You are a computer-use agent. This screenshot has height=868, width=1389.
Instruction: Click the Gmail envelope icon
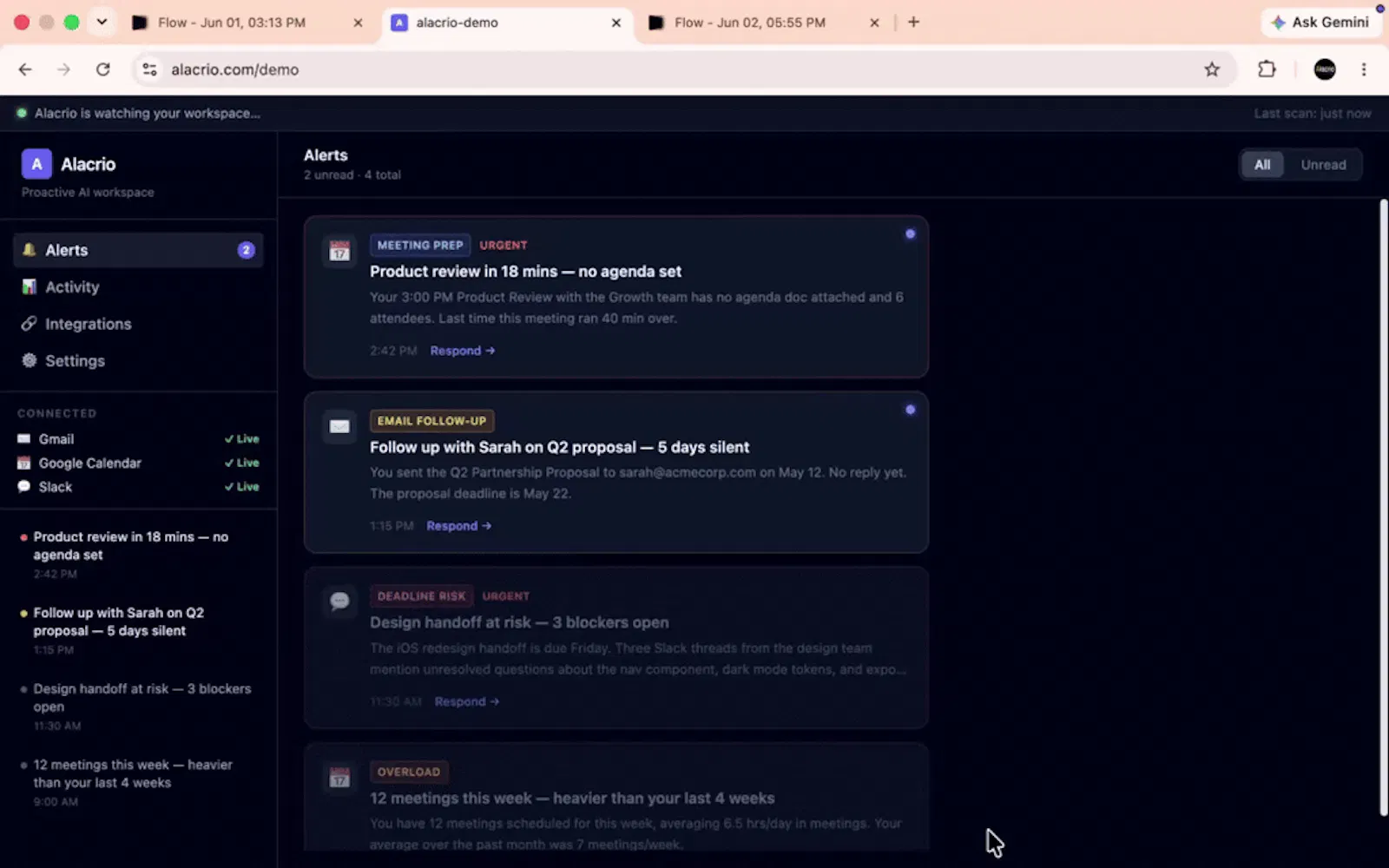[x=24, y=439]
